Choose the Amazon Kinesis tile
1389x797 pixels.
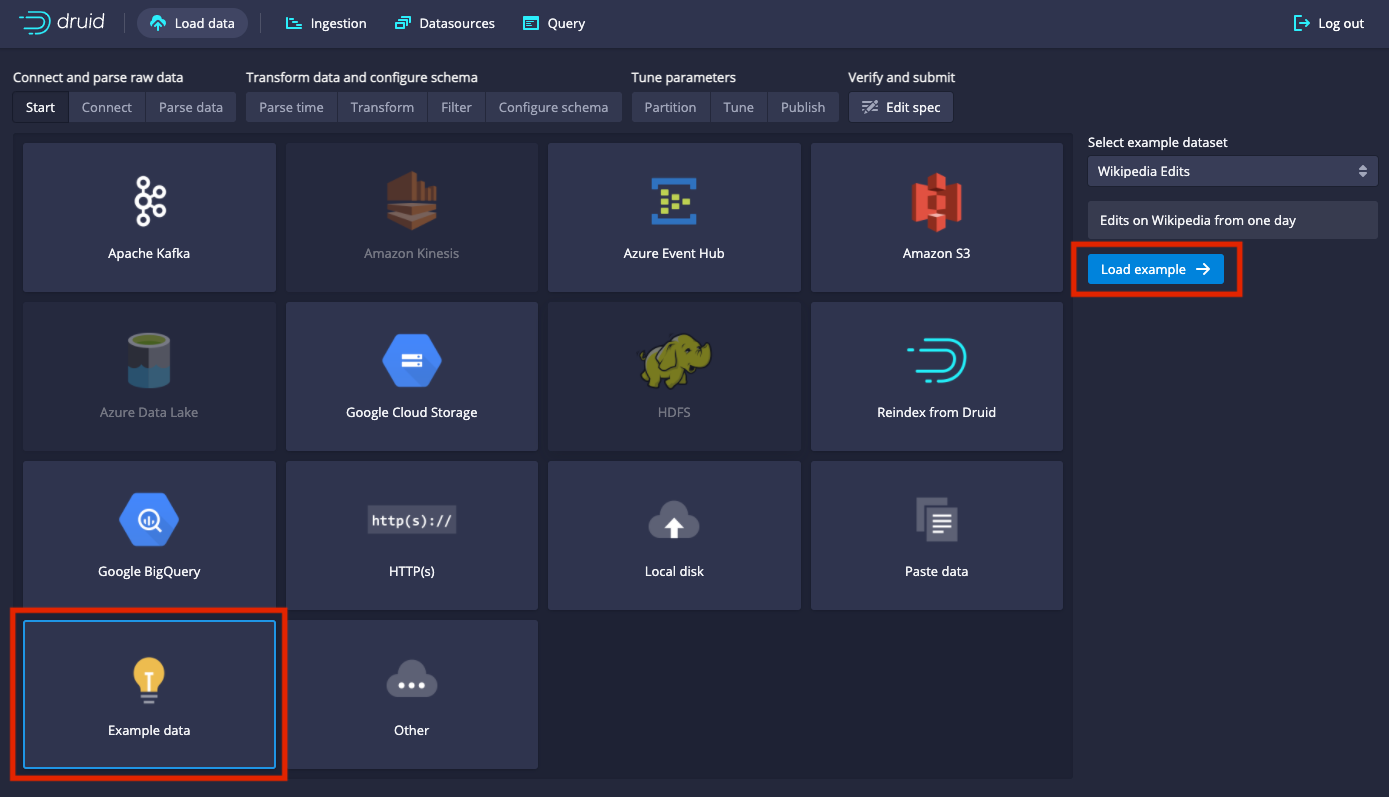point(412,217)
